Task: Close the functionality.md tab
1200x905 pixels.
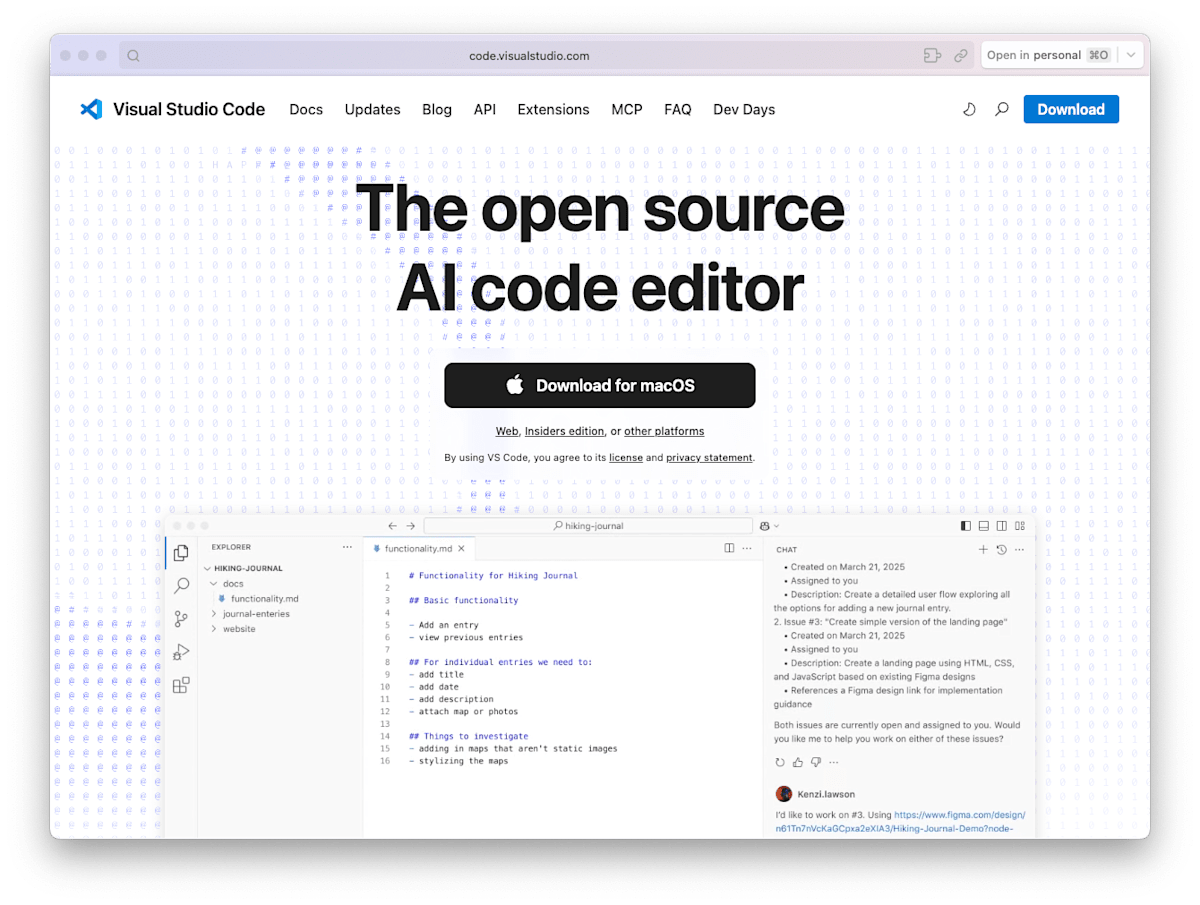Action: click(462, 549)
